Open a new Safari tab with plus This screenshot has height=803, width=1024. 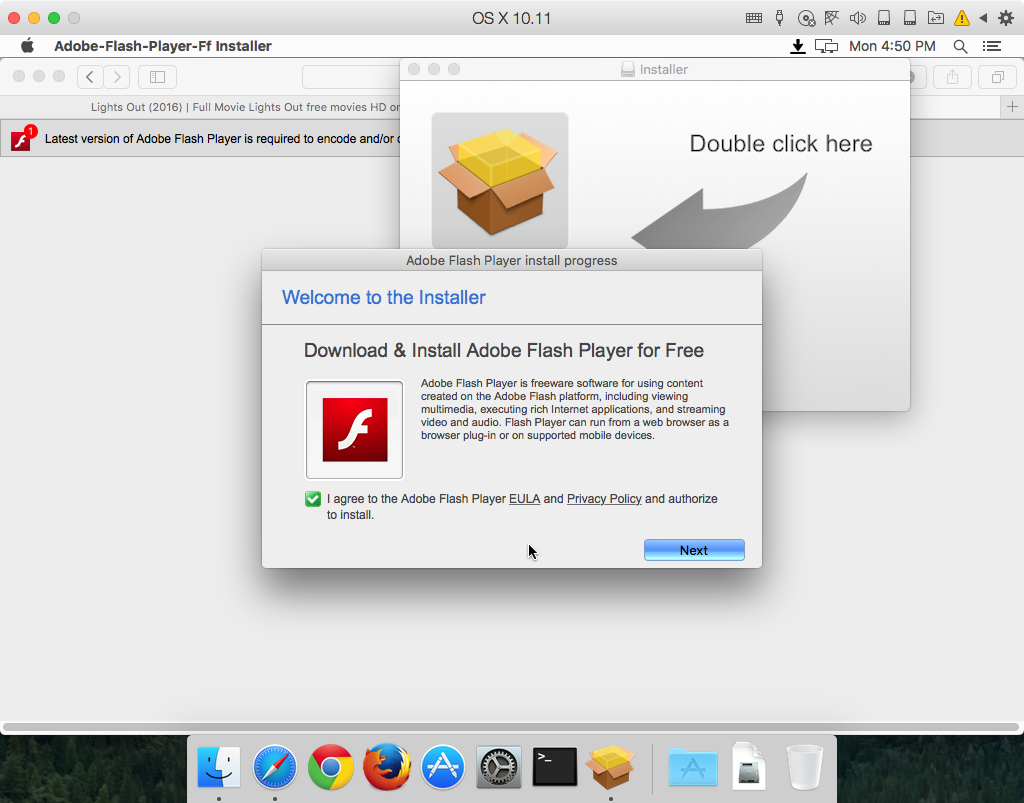(1012, 106)
